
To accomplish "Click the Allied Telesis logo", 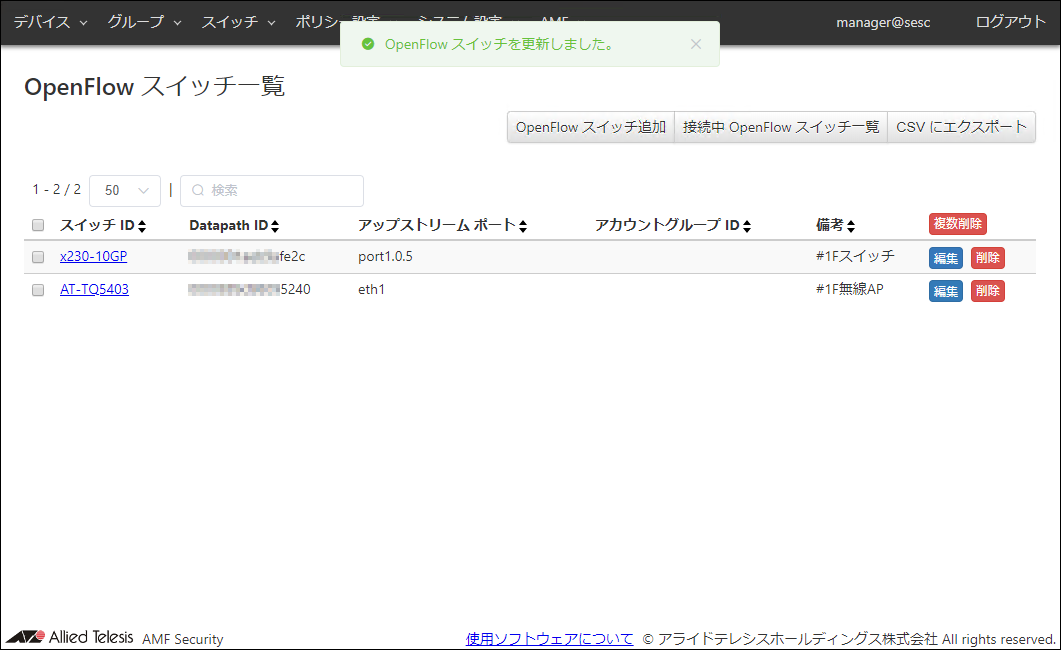I will 70,637.
